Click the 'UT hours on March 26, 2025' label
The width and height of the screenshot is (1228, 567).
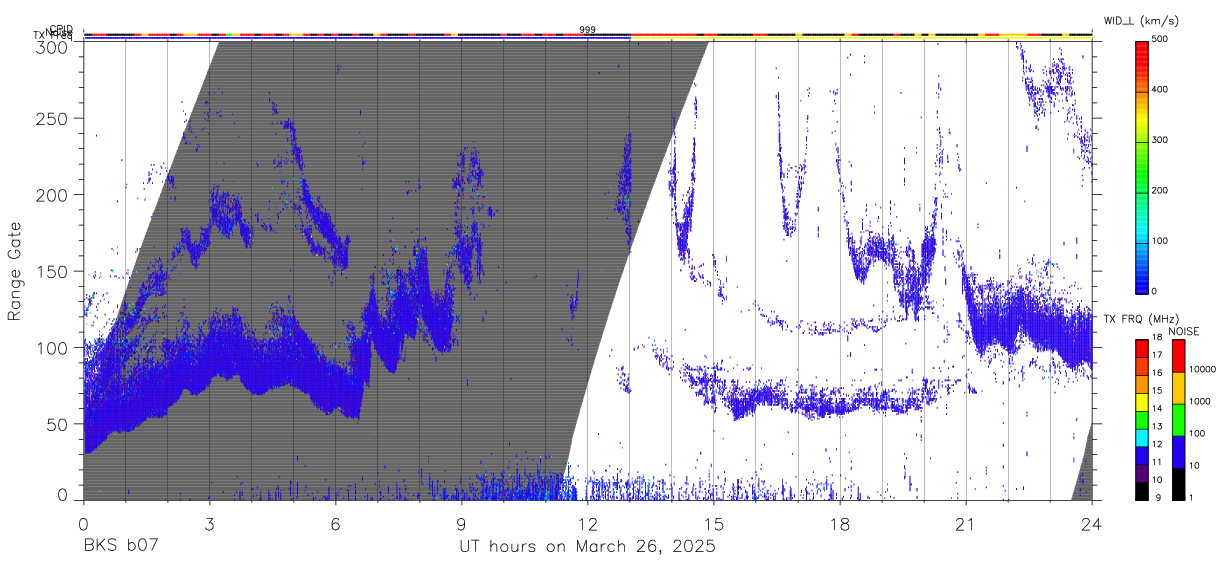point(587,547)
